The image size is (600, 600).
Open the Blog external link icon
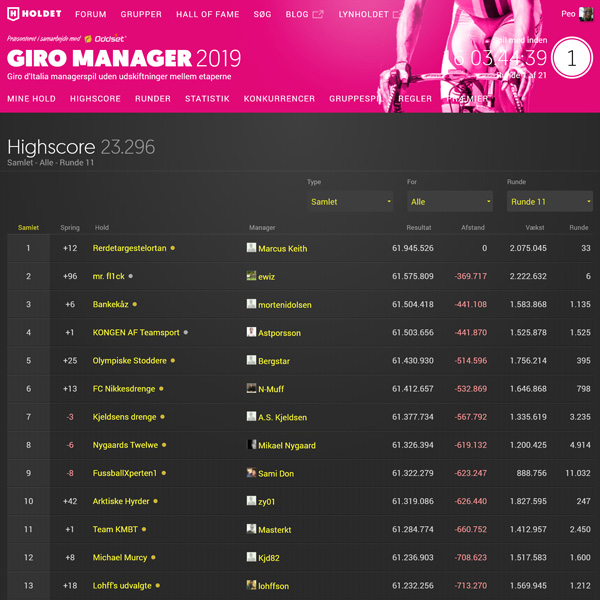coord(318,14)
